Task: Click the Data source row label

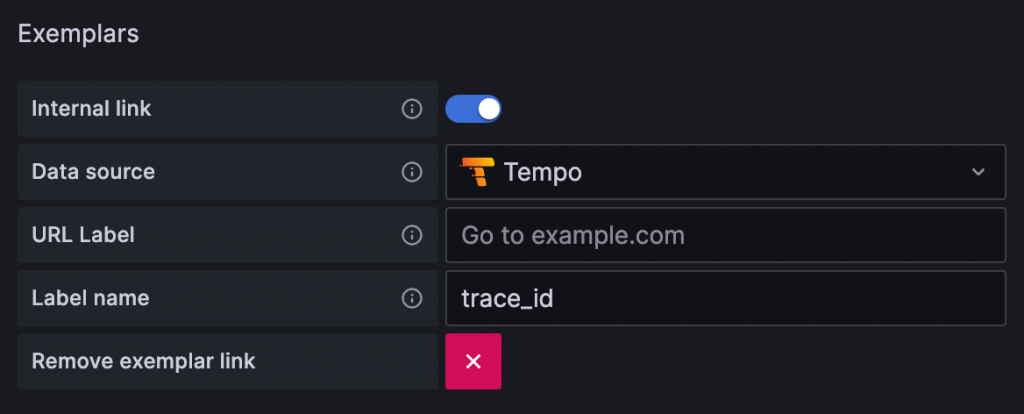Action: point(93,172)
